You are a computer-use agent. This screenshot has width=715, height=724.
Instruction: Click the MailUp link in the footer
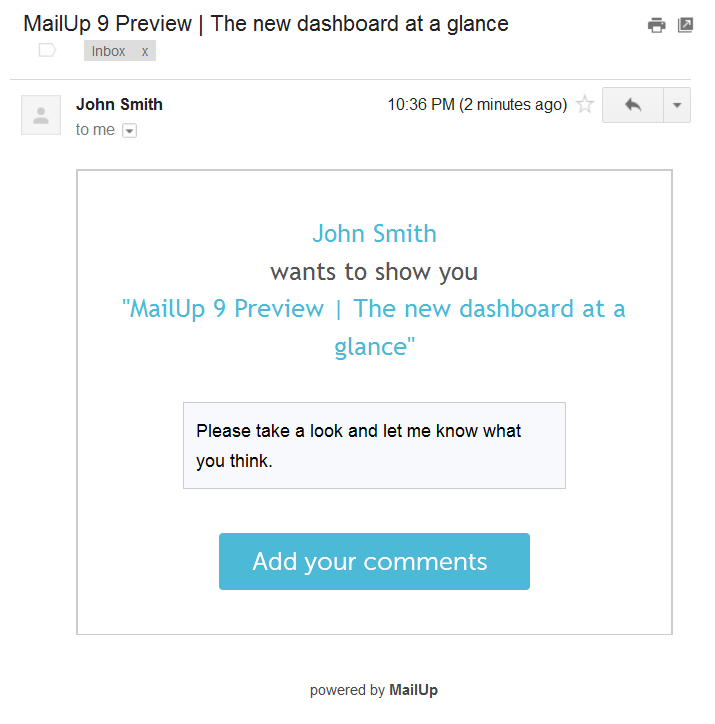[x=413, y=690]
